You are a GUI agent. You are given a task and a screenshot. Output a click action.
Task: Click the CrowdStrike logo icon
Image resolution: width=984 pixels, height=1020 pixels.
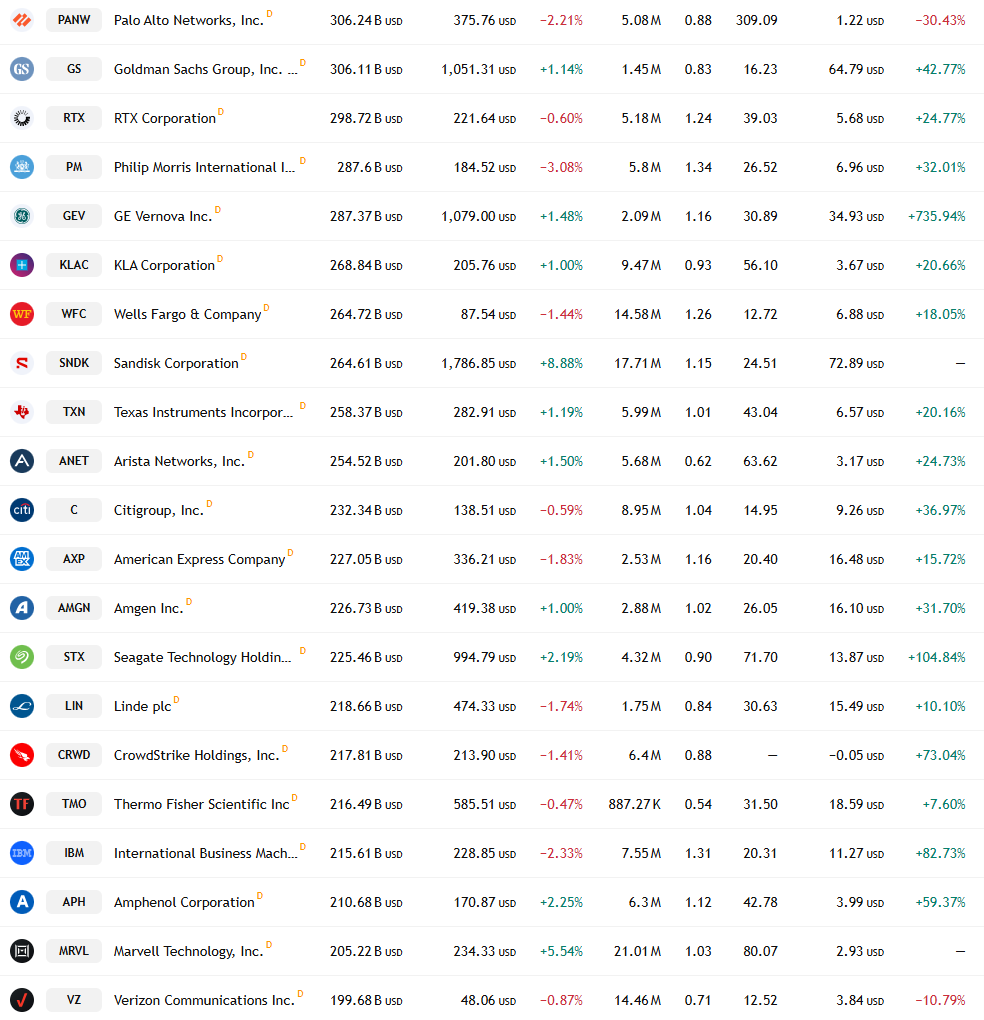[x=22, y=755]
